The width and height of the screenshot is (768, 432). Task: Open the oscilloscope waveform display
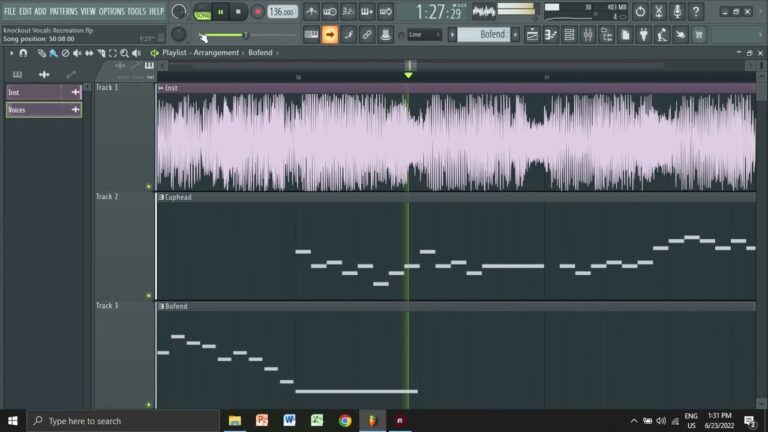pos(483,11)
